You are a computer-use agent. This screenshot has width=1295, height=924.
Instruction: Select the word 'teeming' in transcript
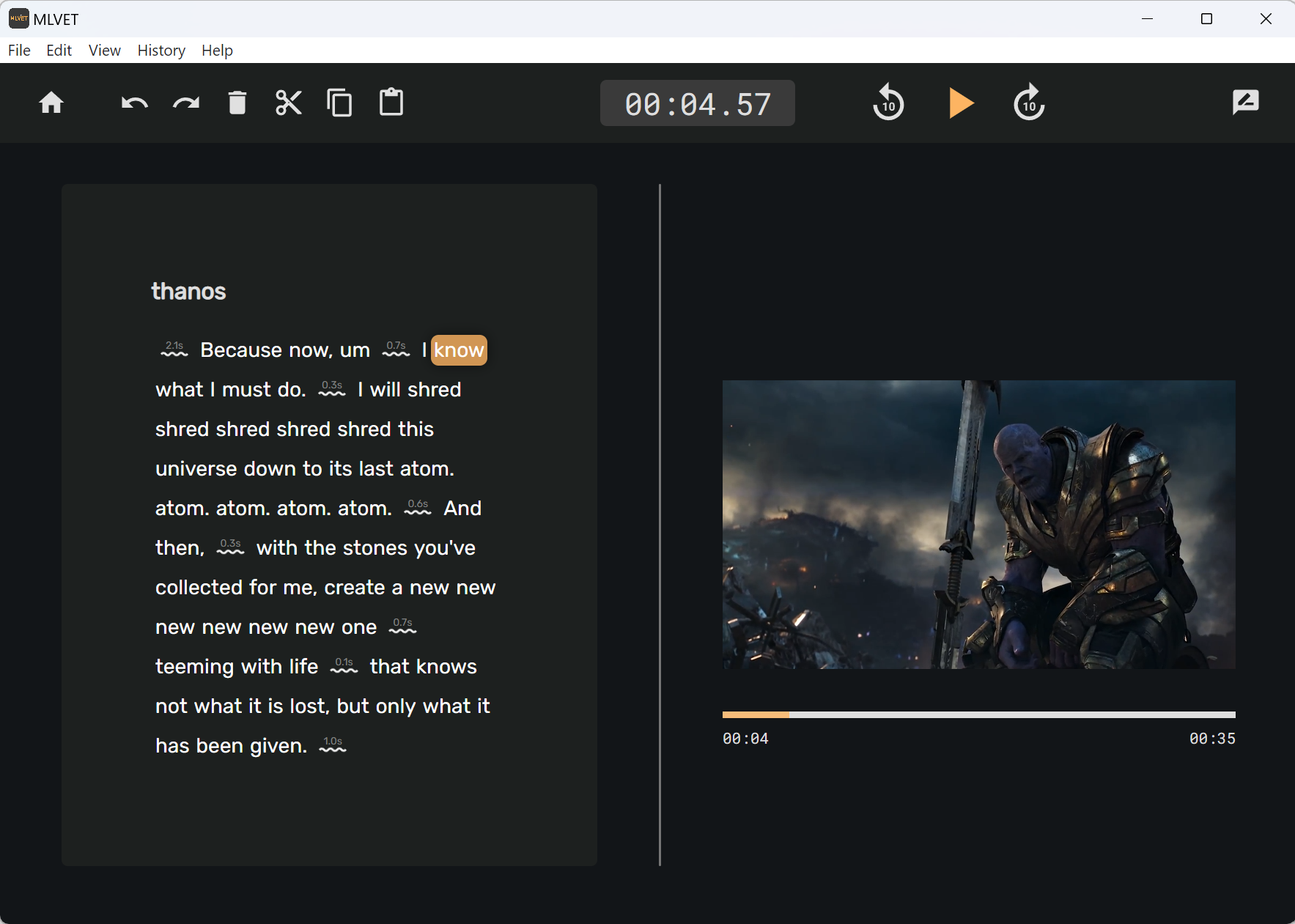tap(195, 667)
